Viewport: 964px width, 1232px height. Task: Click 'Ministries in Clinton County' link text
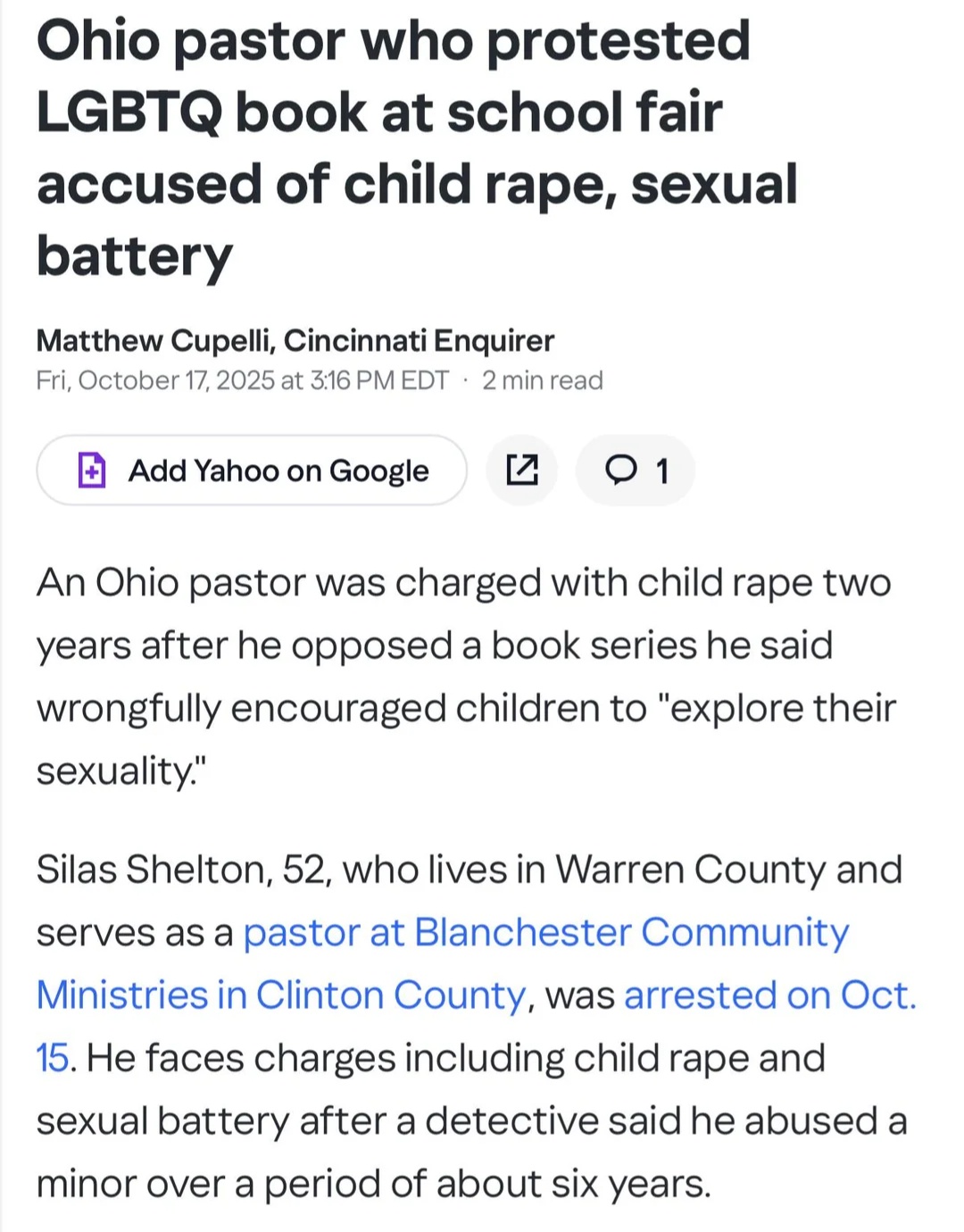(x=281, y=995)
